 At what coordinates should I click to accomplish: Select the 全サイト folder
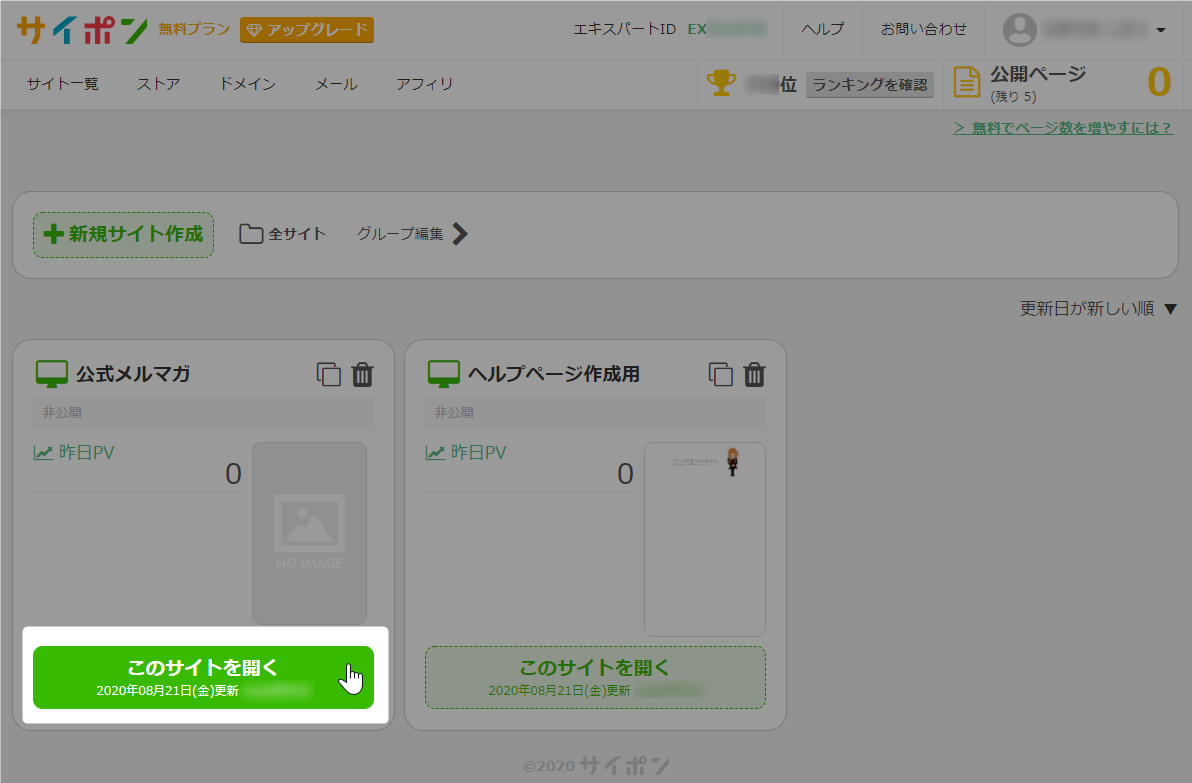pos(282,234)
